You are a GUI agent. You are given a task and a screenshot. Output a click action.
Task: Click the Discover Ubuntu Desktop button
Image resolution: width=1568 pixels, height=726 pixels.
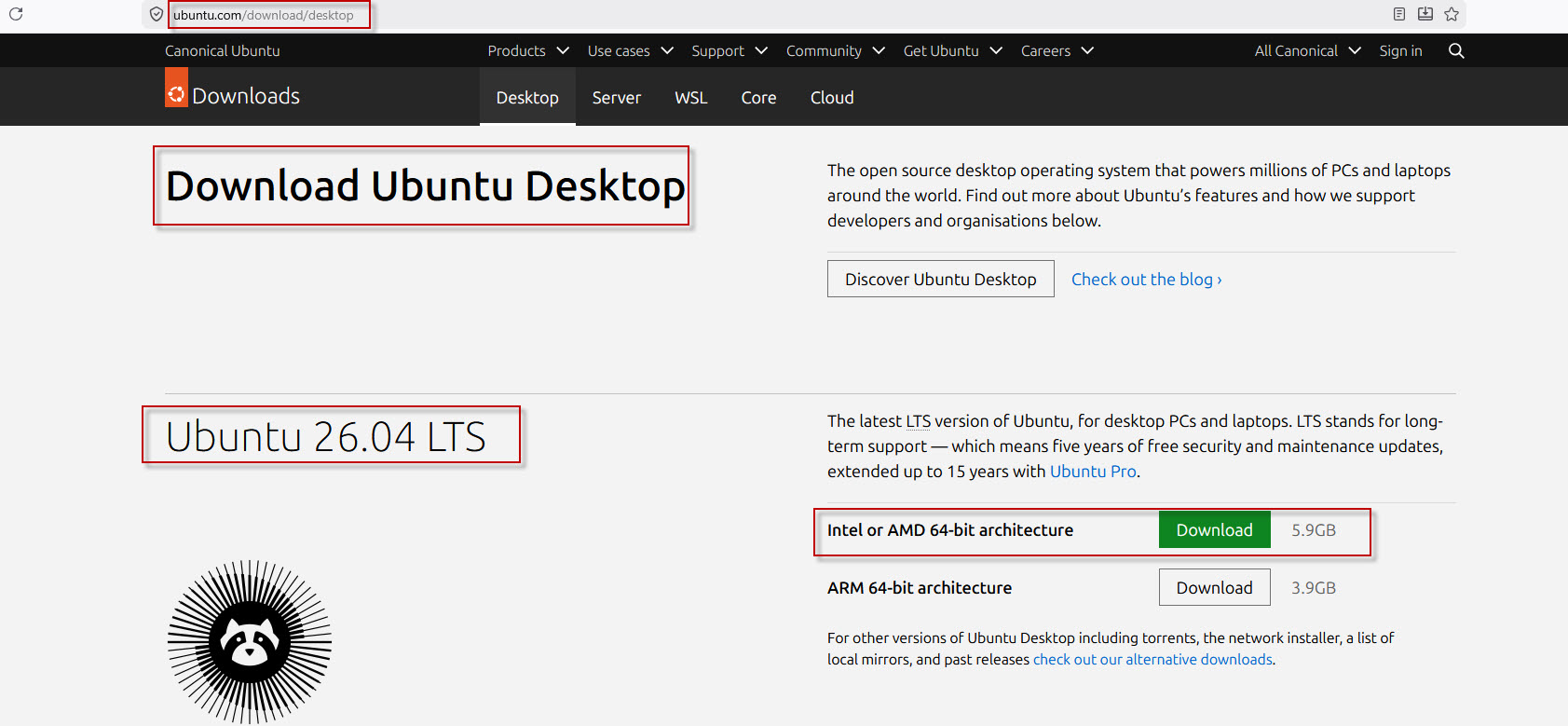point(941,279)
